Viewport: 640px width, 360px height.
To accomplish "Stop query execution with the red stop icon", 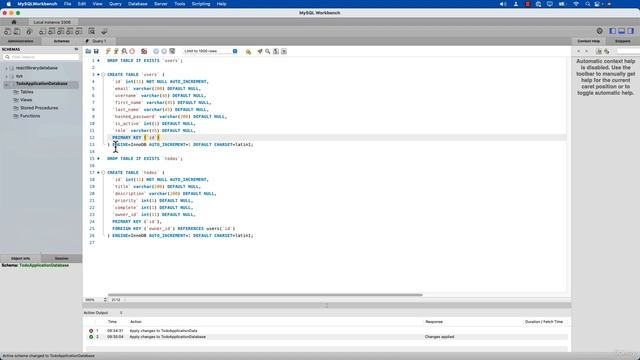I will pos(132,51).
